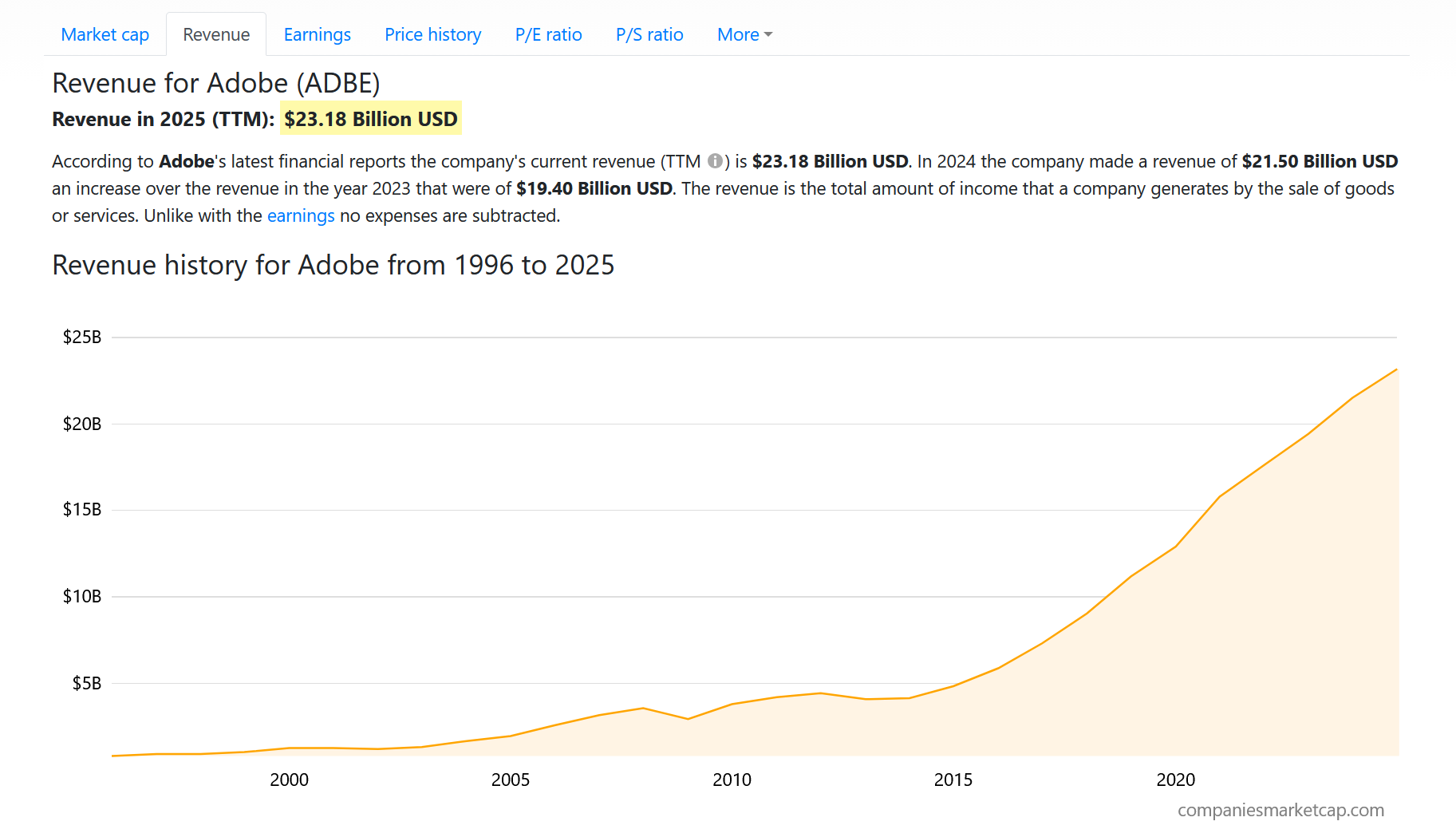Click the 2010 x-axis label
This screenshot has height=837, width=1456.
point(732,780)
